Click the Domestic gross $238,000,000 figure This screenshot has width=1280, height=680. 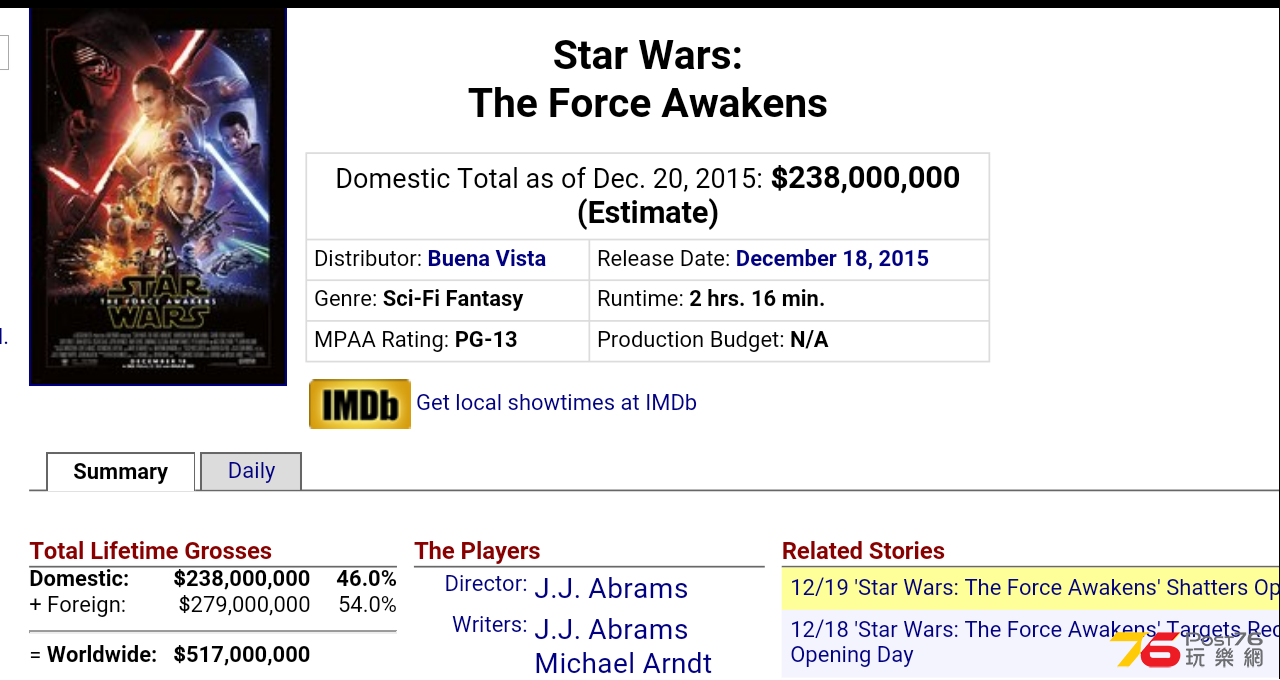(x=242, y=579)
